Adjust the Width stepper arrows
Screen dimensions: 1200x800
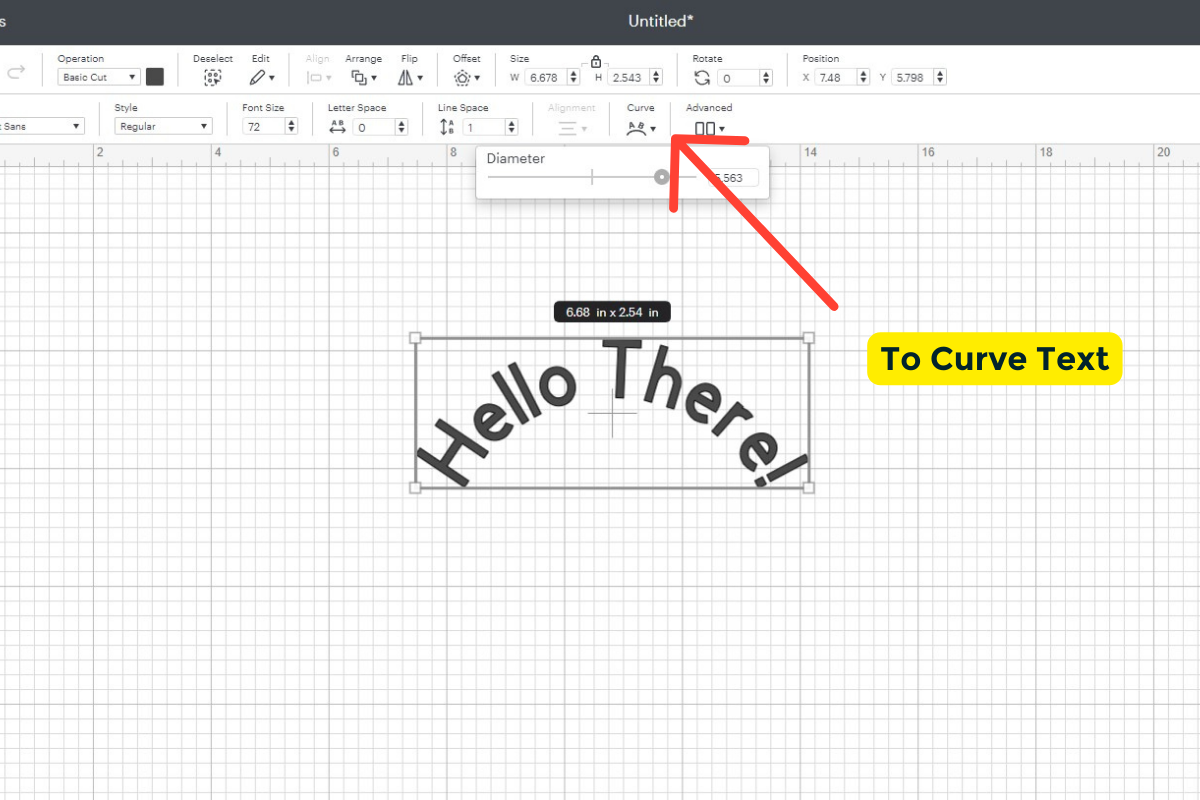coord(573,77)
